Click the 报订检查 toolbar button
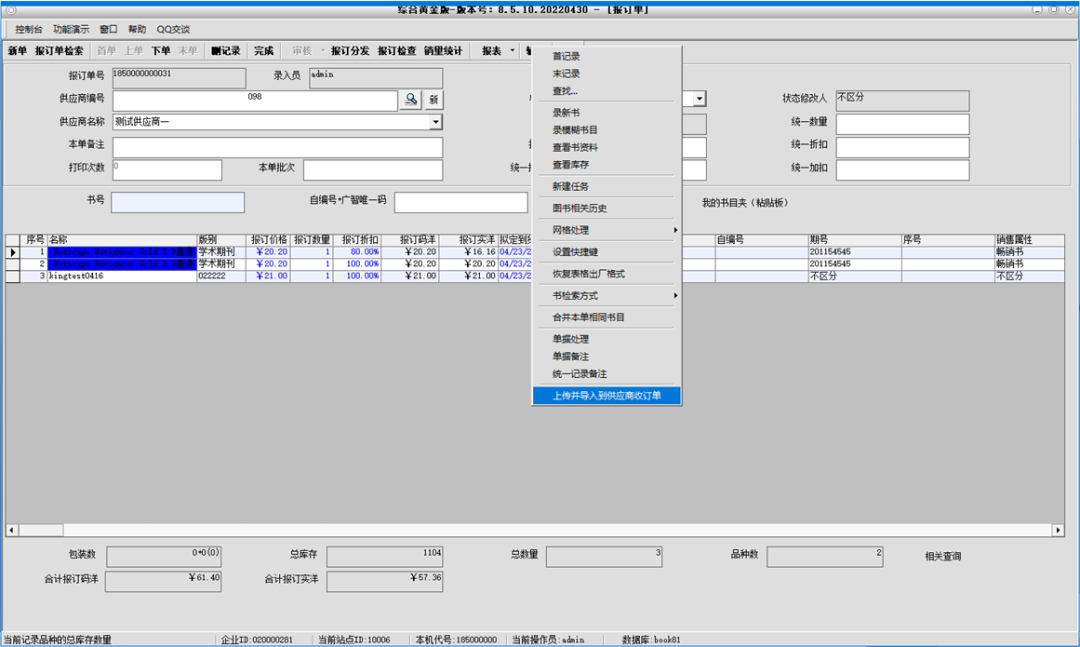 coord(397,51)
